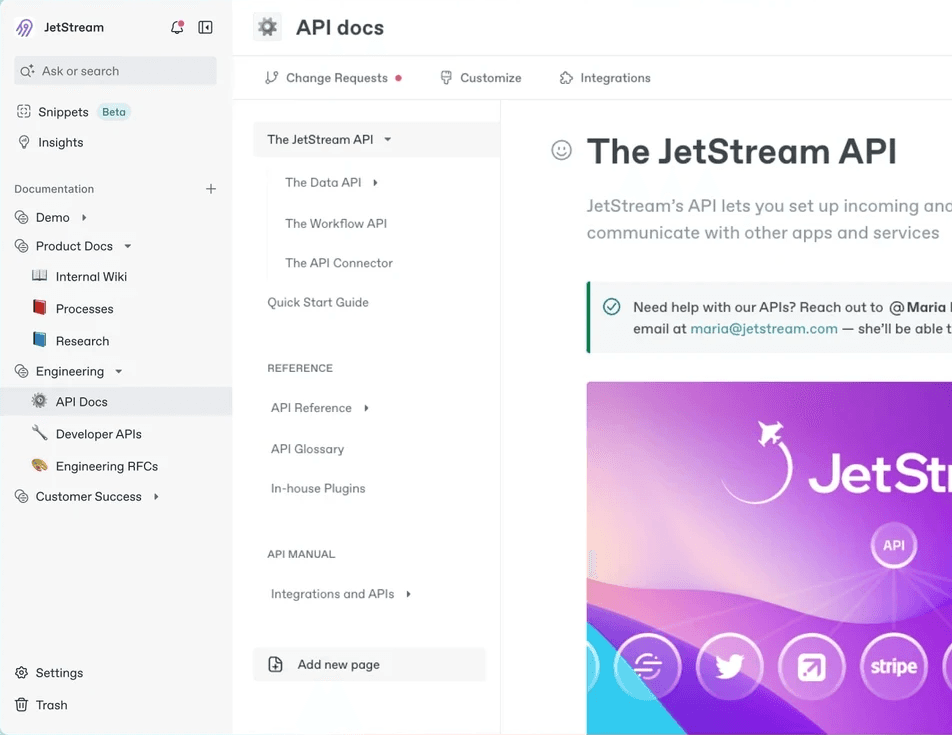This screenshot has height=735, width=952.
Task: Expand The Data API arrow
Action: pos(375,183)
